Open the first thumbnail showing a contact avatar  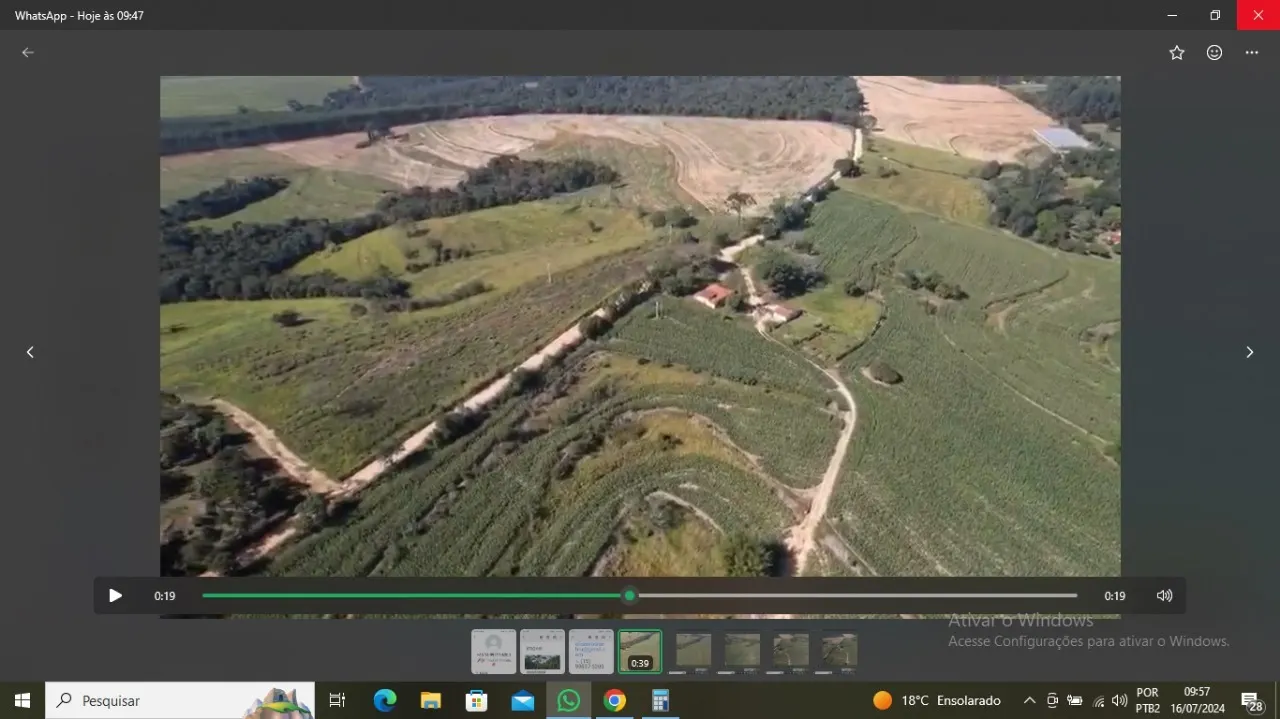(x=494, y=651)
